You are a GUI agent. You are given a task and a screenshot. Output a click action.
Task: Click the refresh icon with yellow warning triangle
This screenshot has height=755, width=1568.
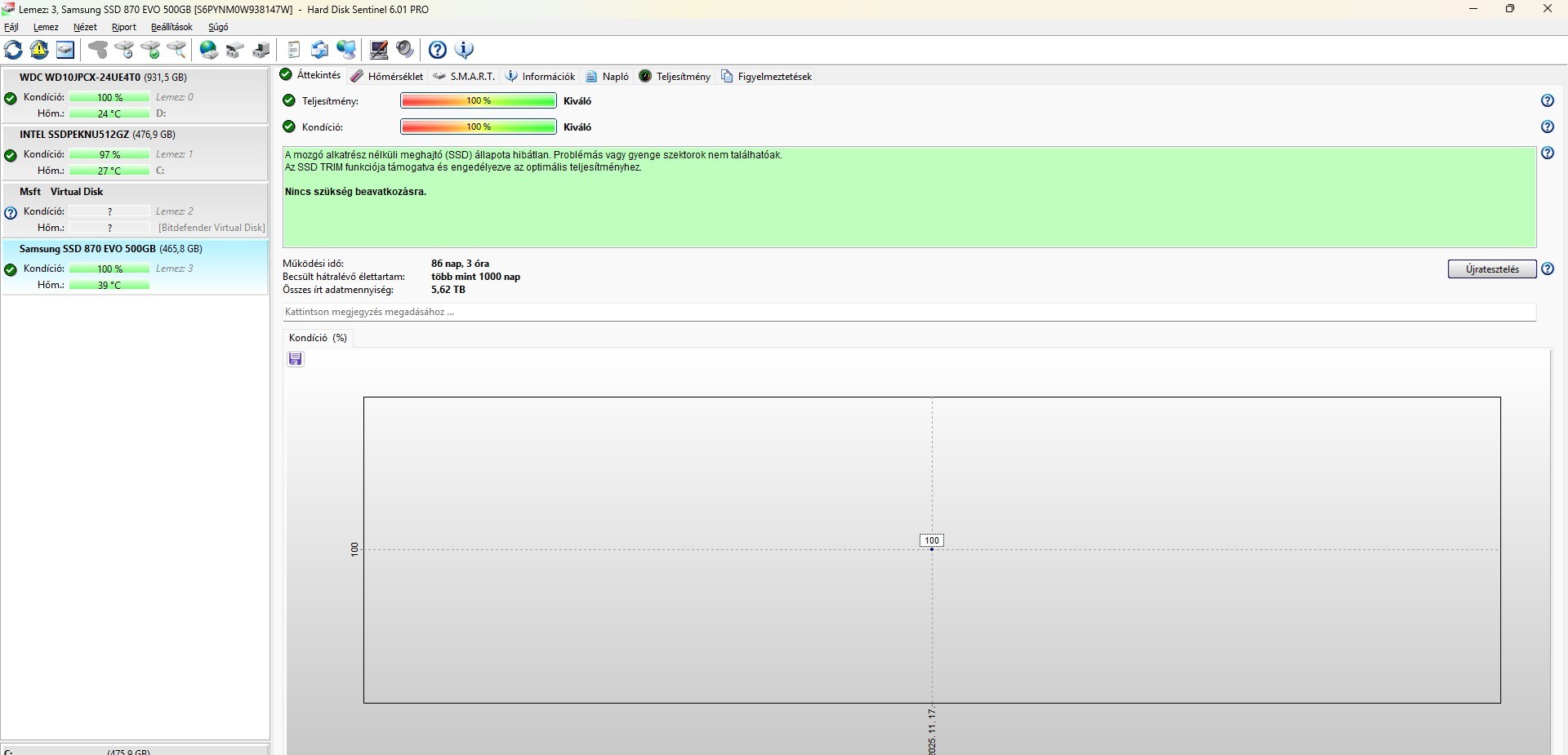pyautogui.click(x=39, y=50)
